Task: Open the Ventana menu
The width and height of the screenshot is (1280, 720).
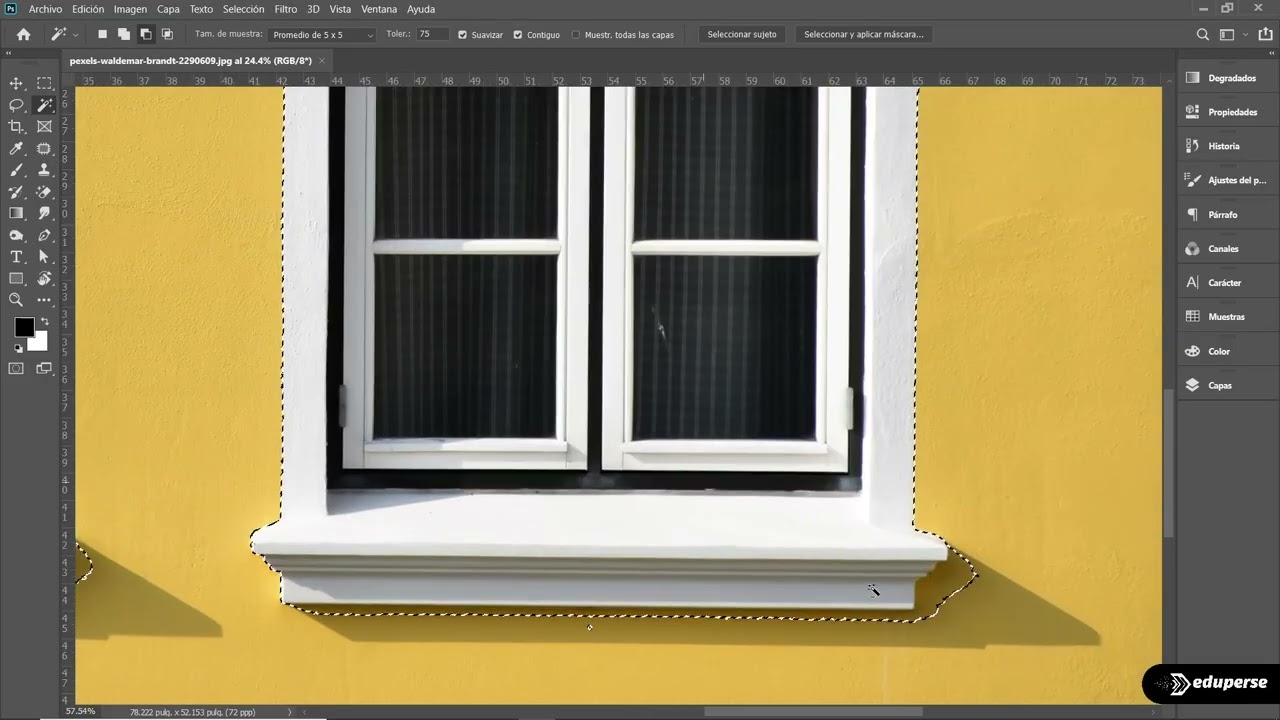Action: coord(379,9)
